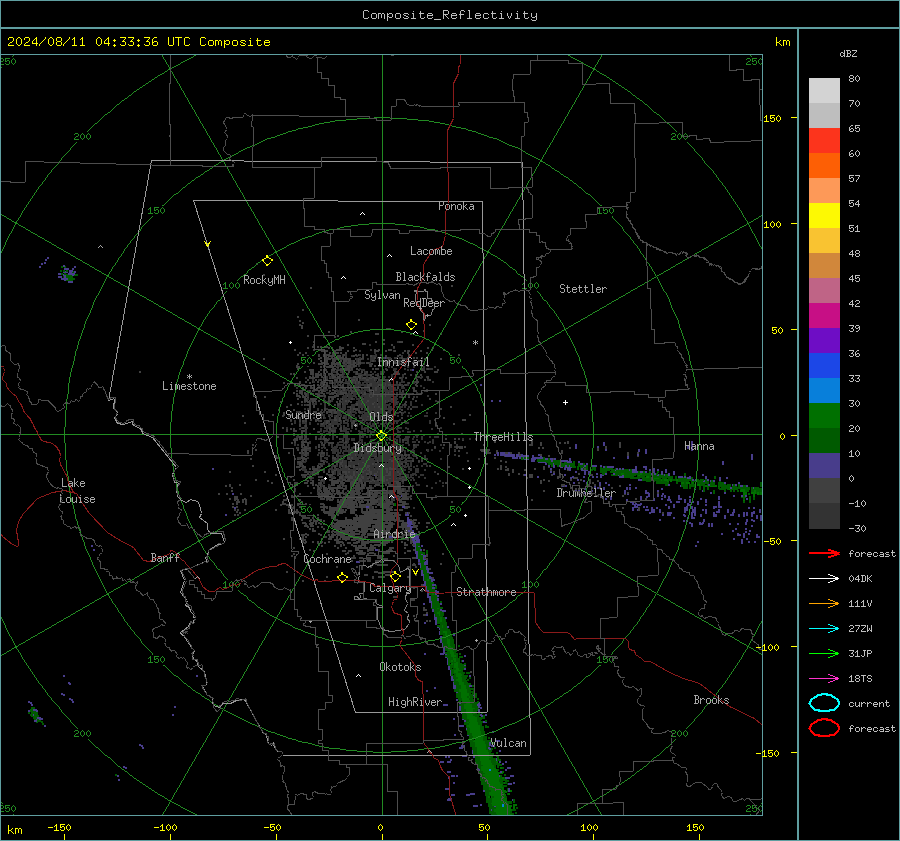Click the Drumheller town label
This screenshot has height=841, width=900.
[x=585, y=493]
